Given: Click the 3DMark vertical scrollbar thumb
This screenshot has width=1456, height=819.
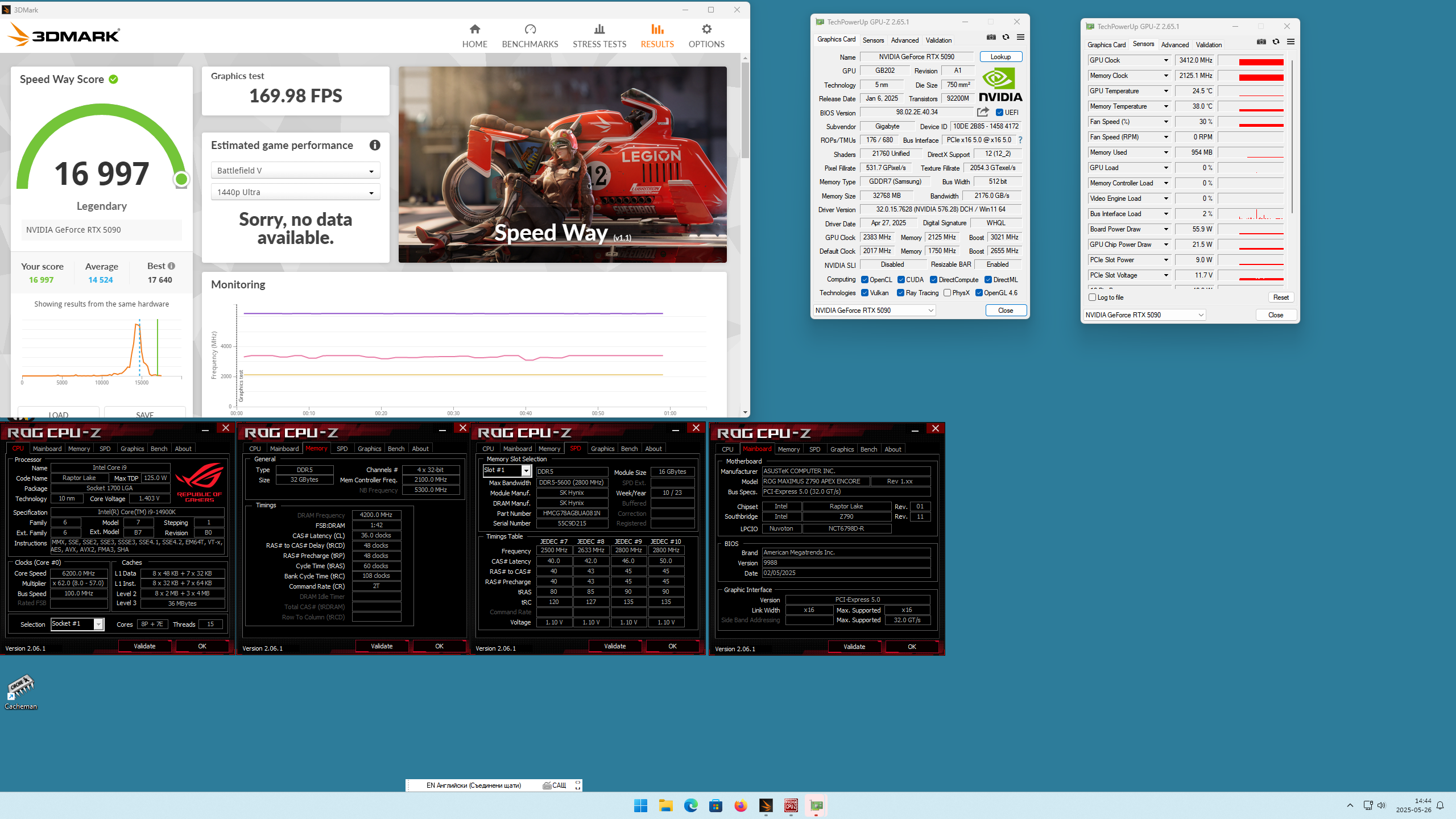Looking at the screenshot, I should pyautogui.click(x=745, y=111).
